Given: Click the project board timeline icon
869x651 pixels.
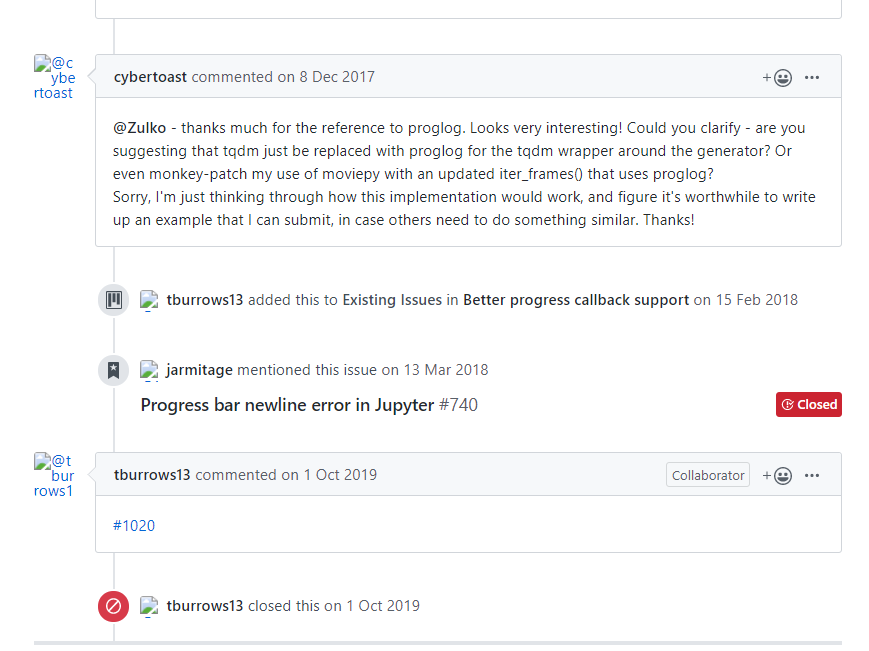Looking at the screenshot, I should [114, 300].
